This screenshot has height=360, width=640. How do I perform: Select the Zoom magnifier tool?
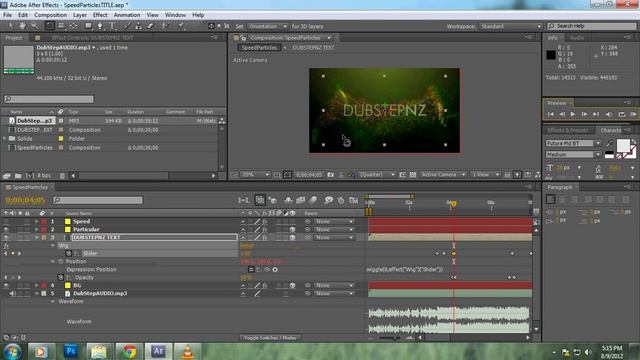35,26
